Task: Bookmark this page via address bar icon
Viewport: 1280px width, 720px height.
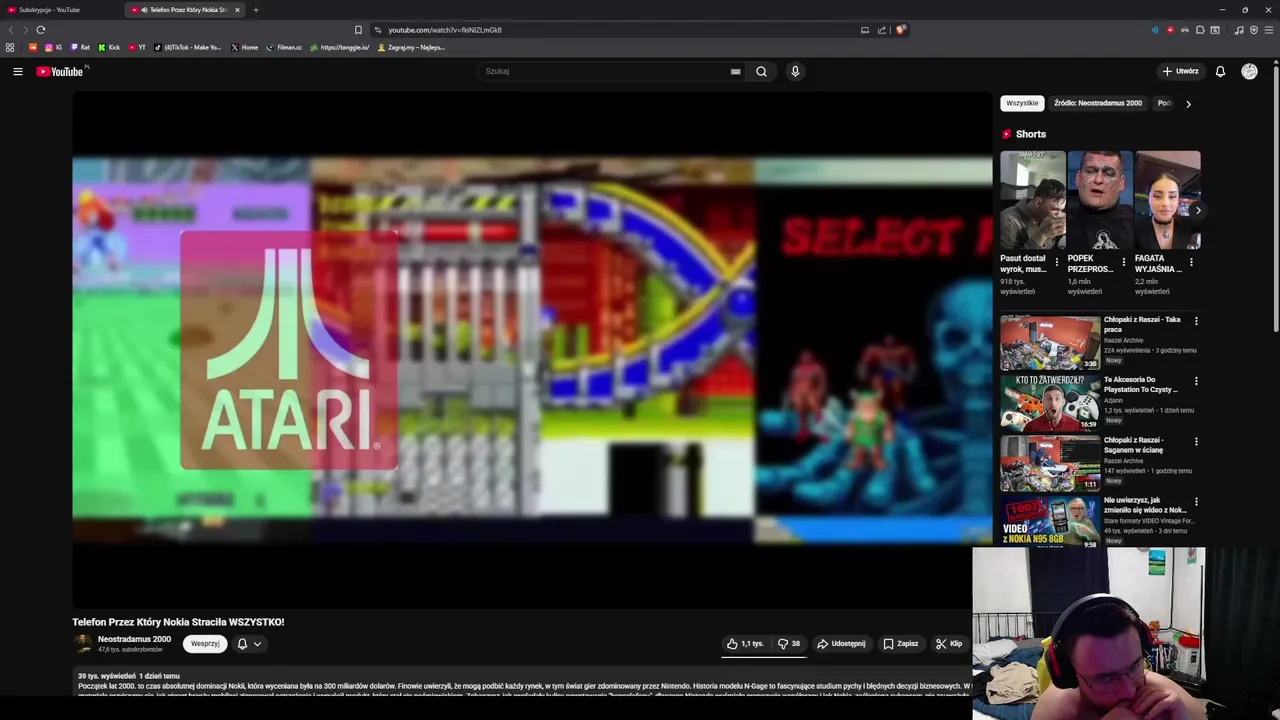Action: (x=358, y=30)
